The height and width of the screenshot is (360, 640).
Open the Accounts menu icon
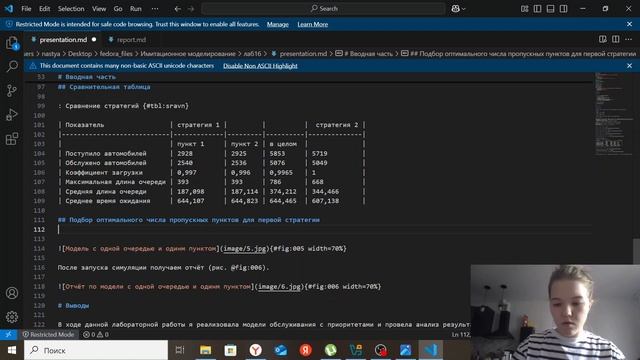pyautogui.click(x=12, y=293)
